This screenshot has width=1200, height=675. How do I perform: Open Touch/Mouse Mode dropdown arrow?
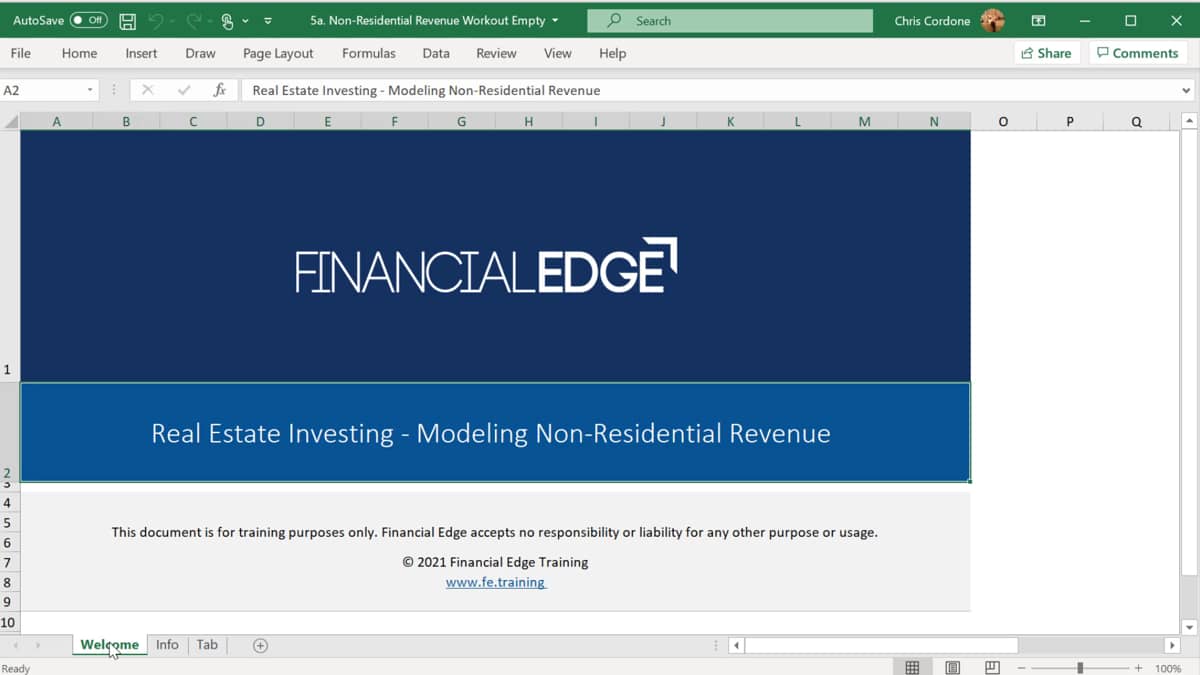pos(245,20)
